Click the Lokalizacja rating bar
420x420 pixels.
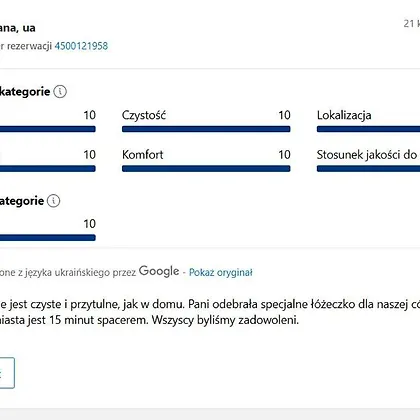pyautogui.click(x=368, y=129)
